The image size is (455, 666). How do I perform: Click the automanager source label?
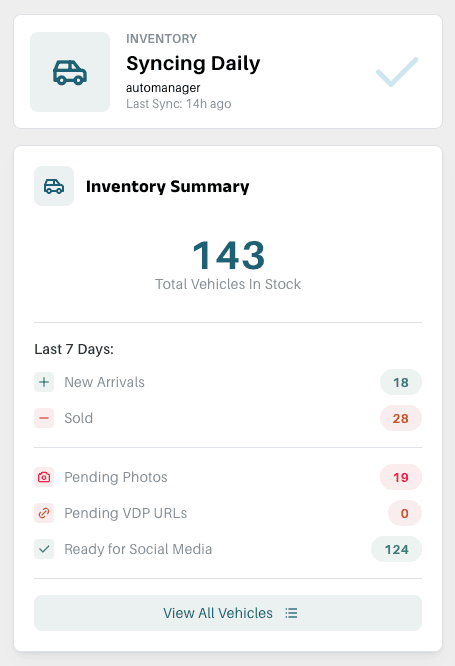click(163, 88)
